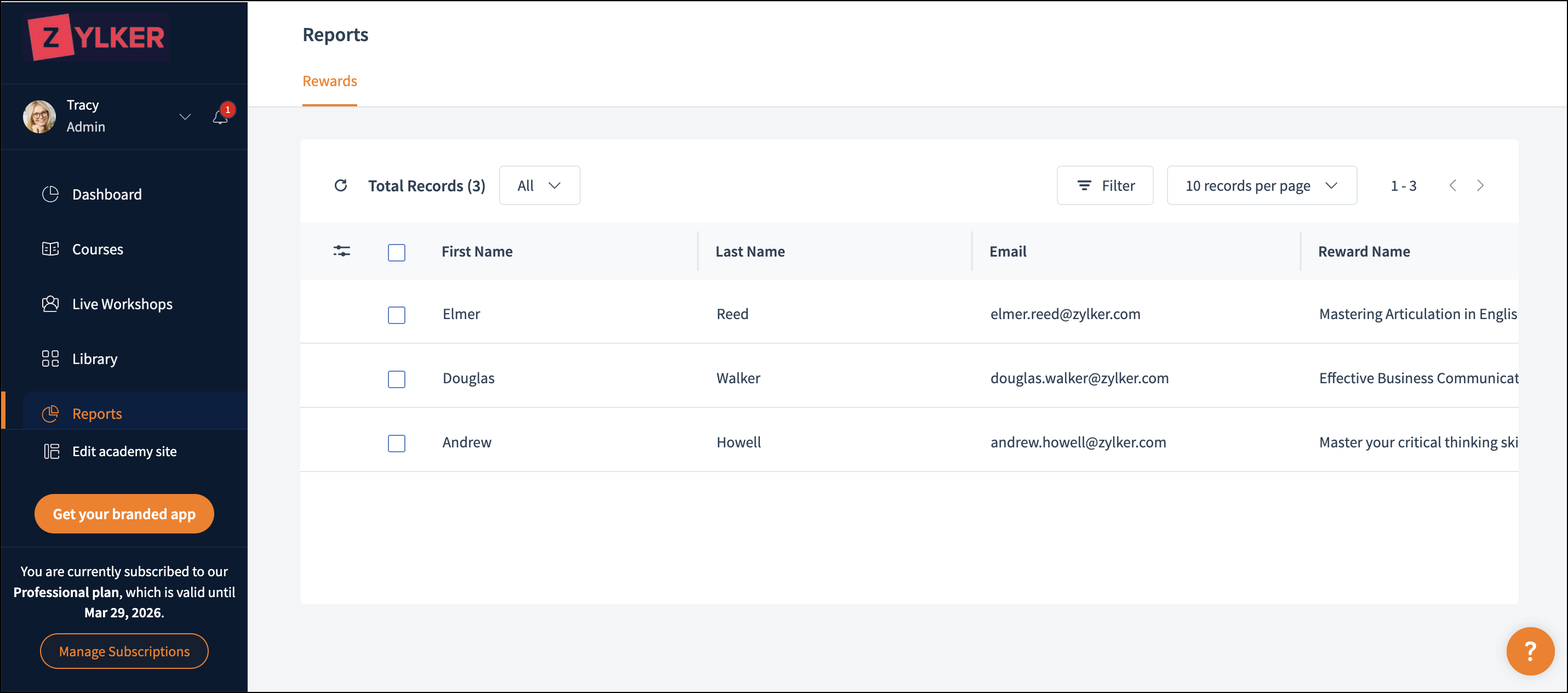Open the column settings sliders icon
The height and width of the screenshot is (693, 1568).
point(341,251)
